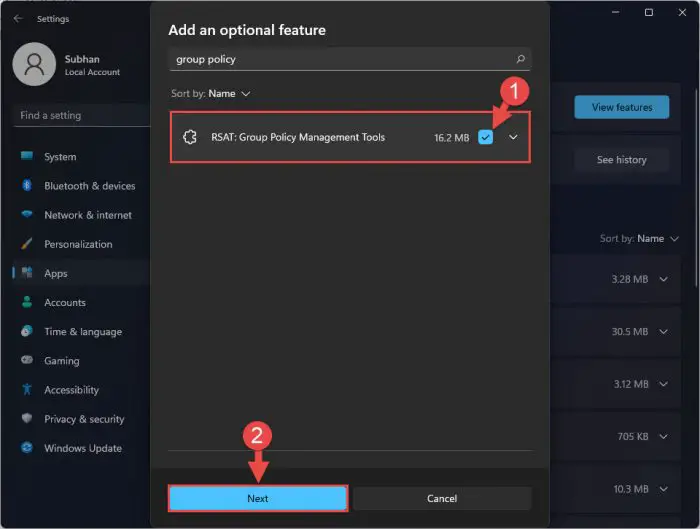Uncheck RSAT Group Policy Management Tools checkbox

point(485,137)
